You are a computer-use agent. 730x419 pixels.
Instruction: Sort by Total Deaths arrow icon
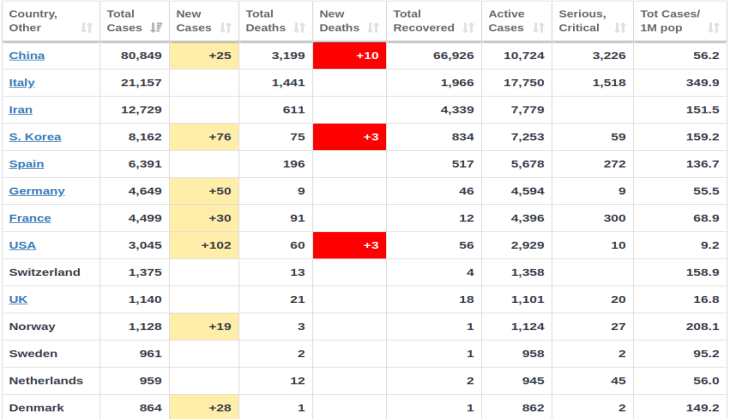(299, 28)
